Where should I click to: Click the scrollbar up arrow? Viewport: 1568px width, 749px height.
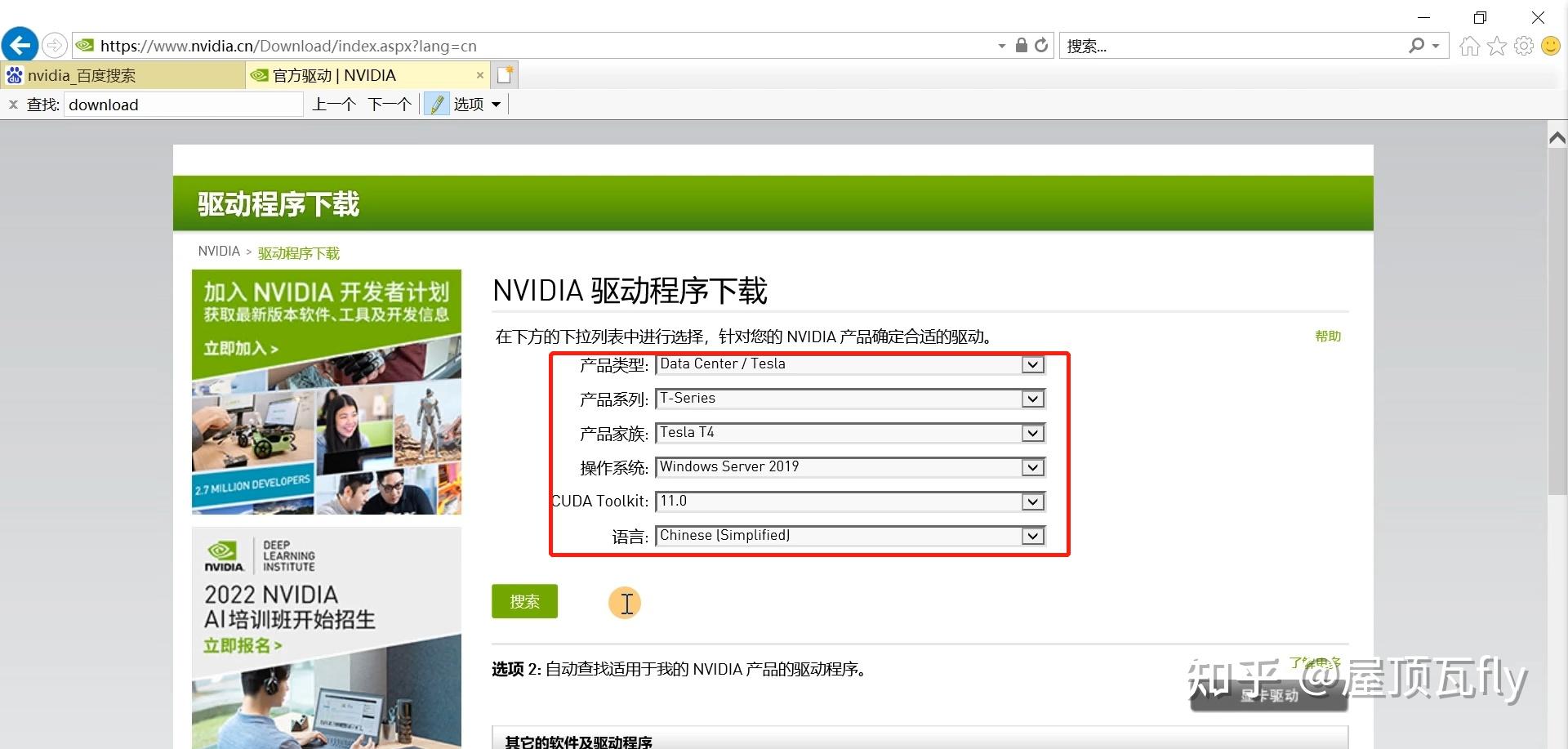pos(1557,138)
